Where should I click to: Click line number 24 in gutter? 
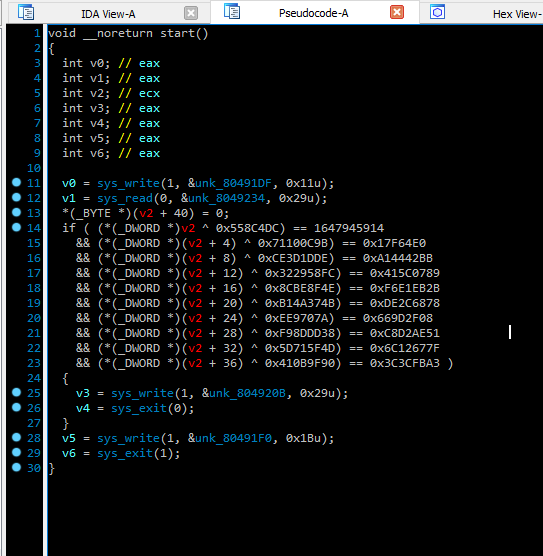[x=34, y=378]
